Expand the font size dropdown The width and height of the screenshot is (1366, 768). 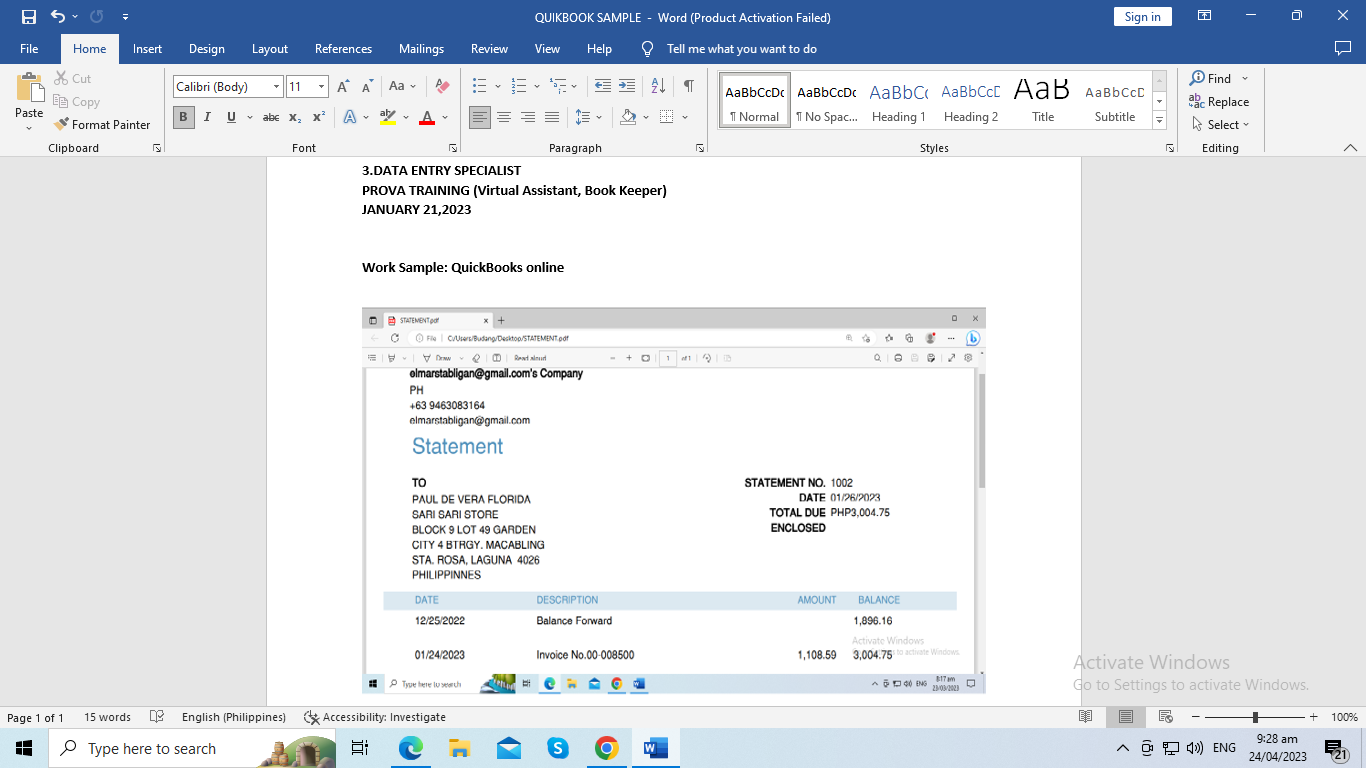pyautogui.click(x=321, y=87)
